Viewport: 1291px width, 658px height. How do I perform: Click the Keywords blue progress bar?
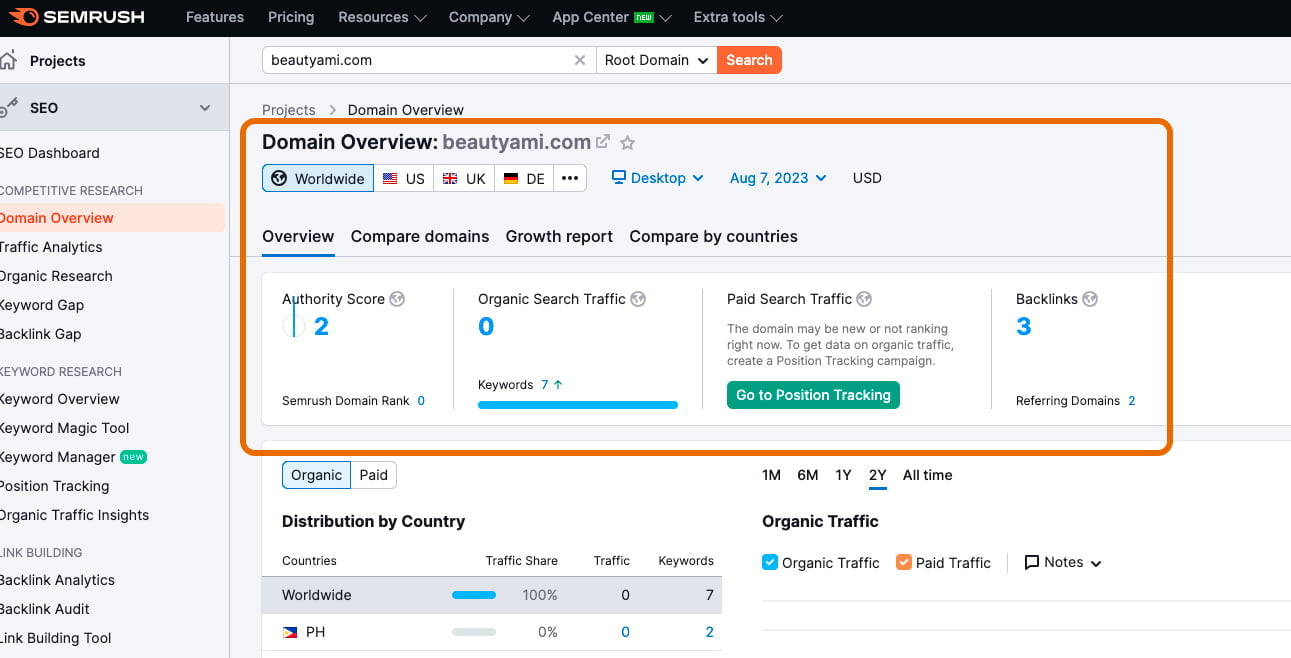coord(578,405)
